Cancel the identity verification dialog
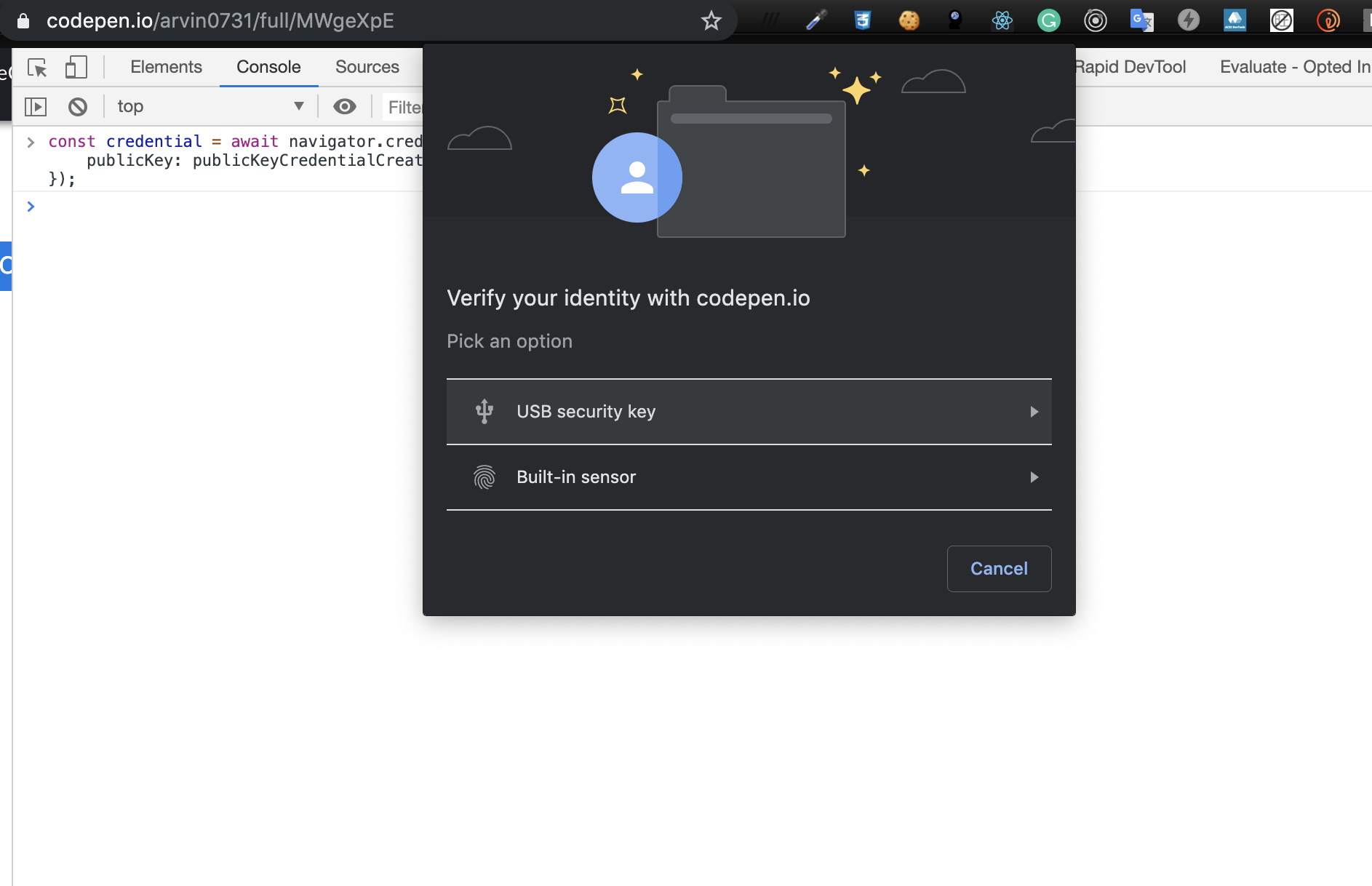This screenshot has width=1372, height=886. 999,569
